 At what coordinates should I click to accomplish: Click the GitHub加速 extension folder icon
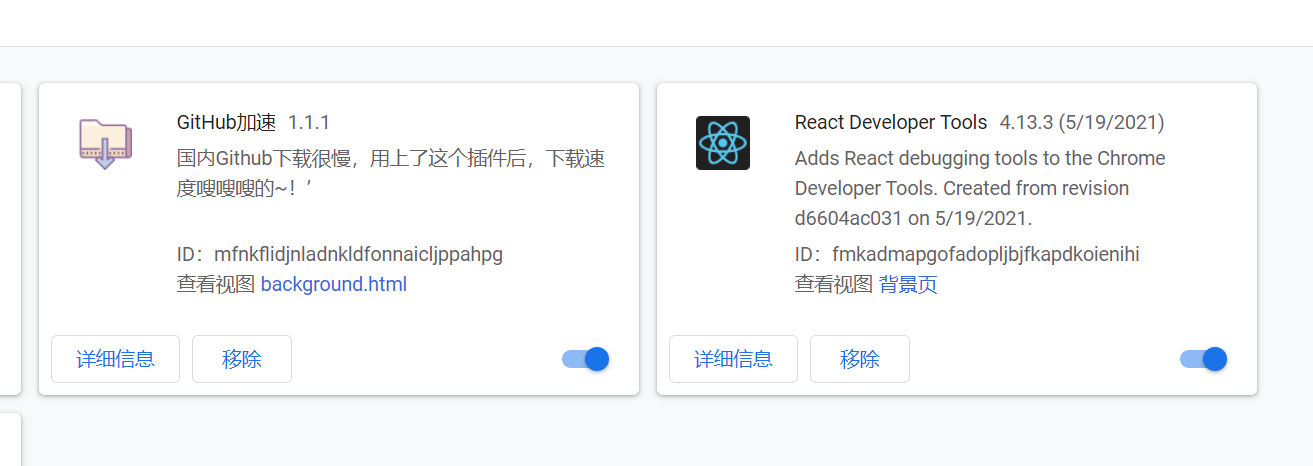click(104, 143)
